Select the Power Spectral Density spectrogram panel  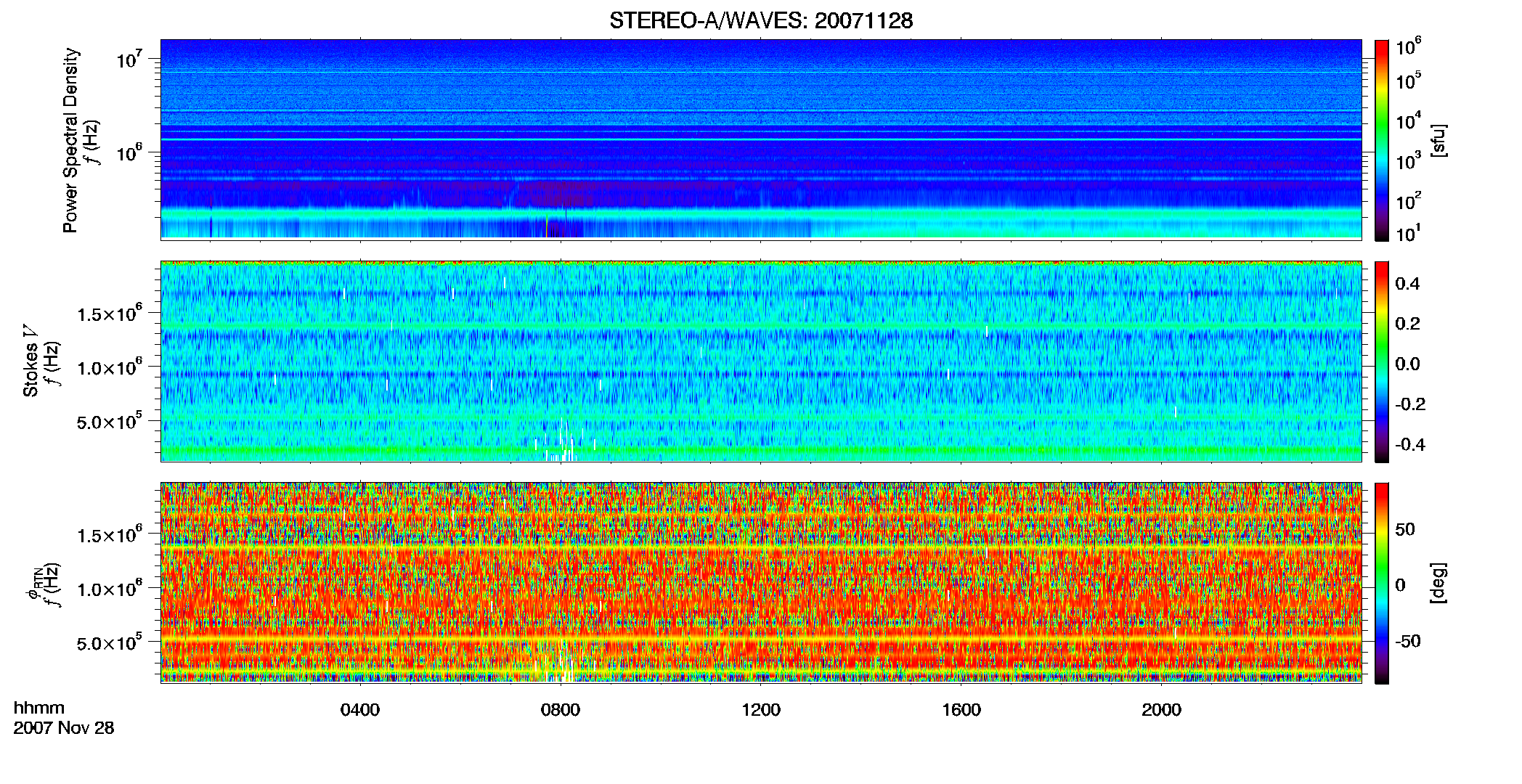761,139
